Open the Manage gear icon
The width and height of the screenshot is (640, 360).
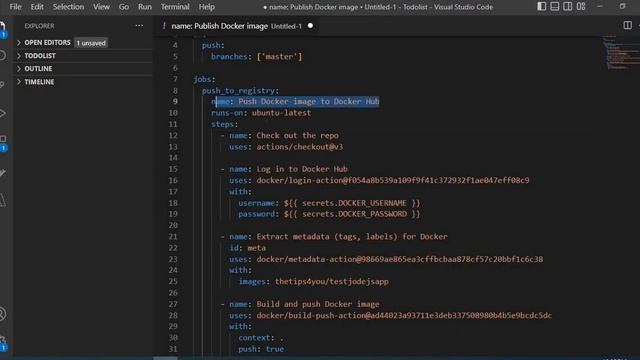(2, 340)
